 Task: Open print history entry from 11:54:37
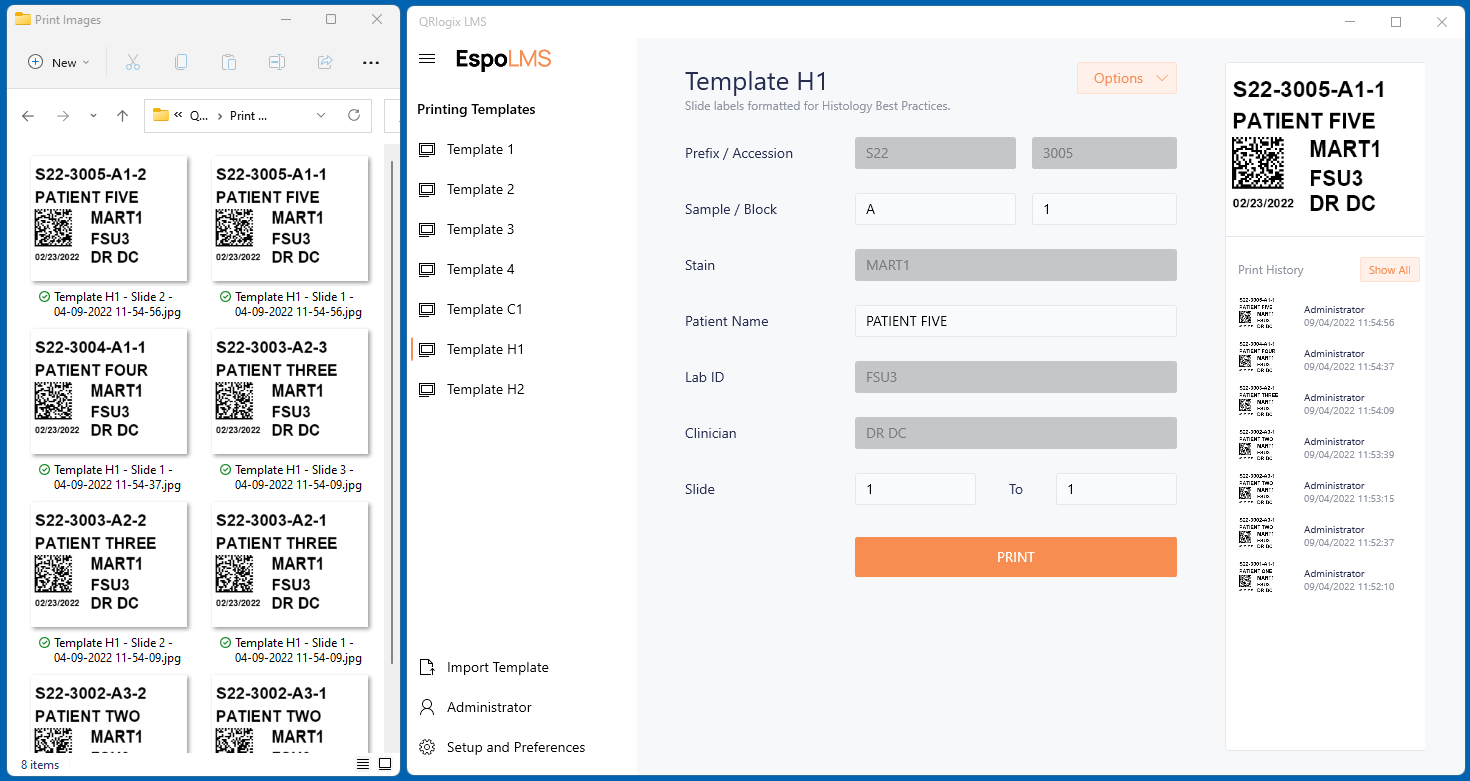pos(1324,359)
